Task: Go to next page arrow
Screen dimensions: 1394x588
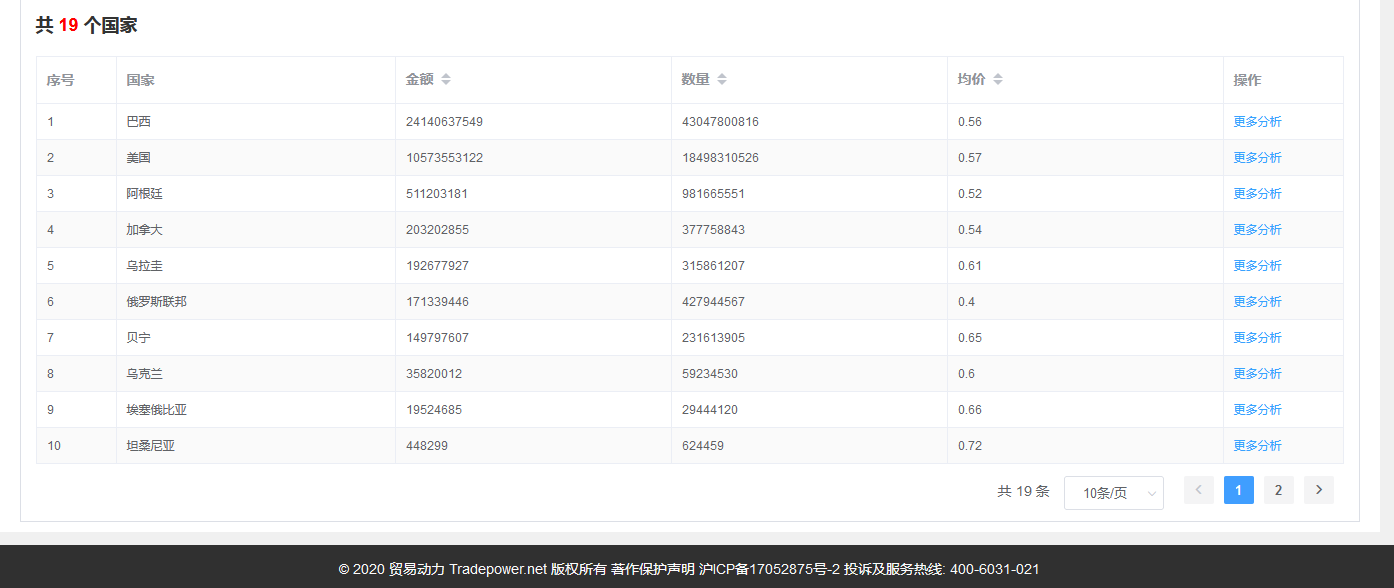Action: pos(1319,490)
